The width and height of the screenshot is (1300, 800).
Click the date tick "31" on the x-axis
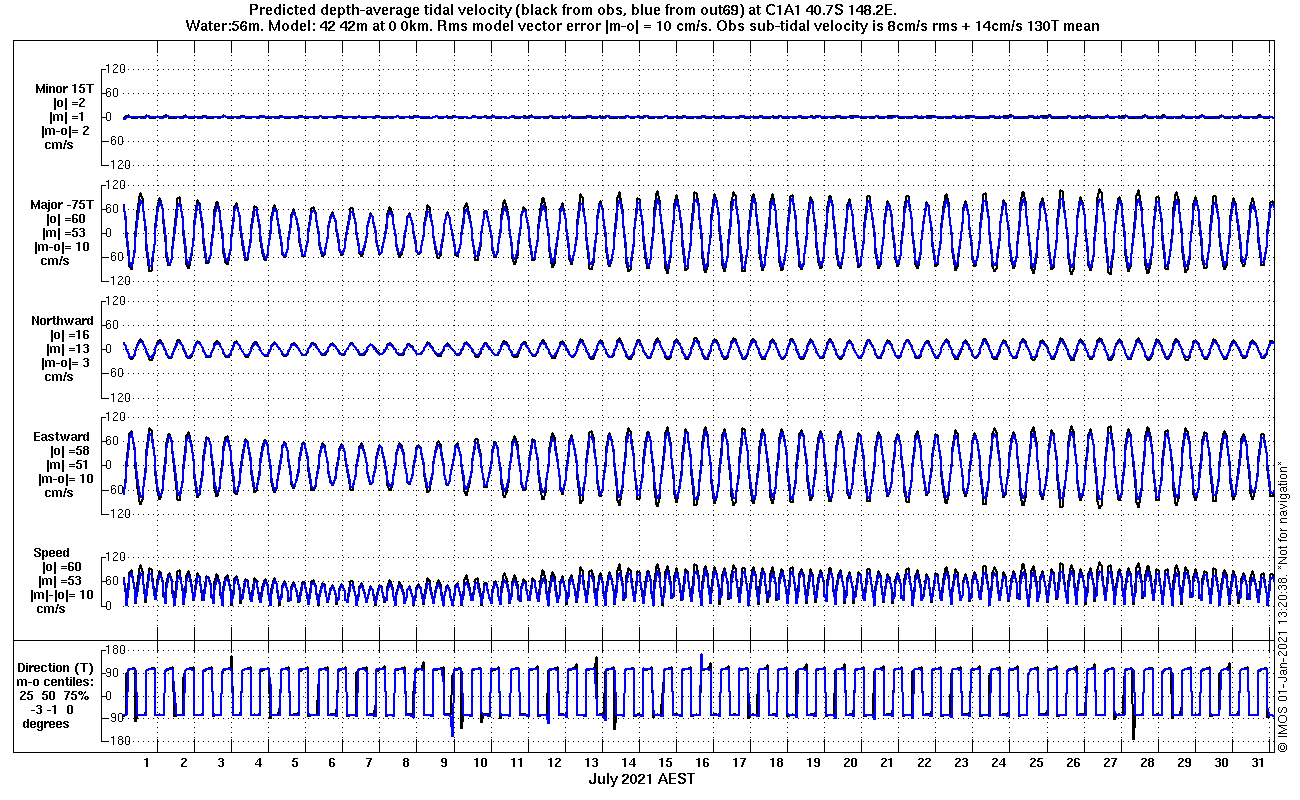coord(1257,763)
